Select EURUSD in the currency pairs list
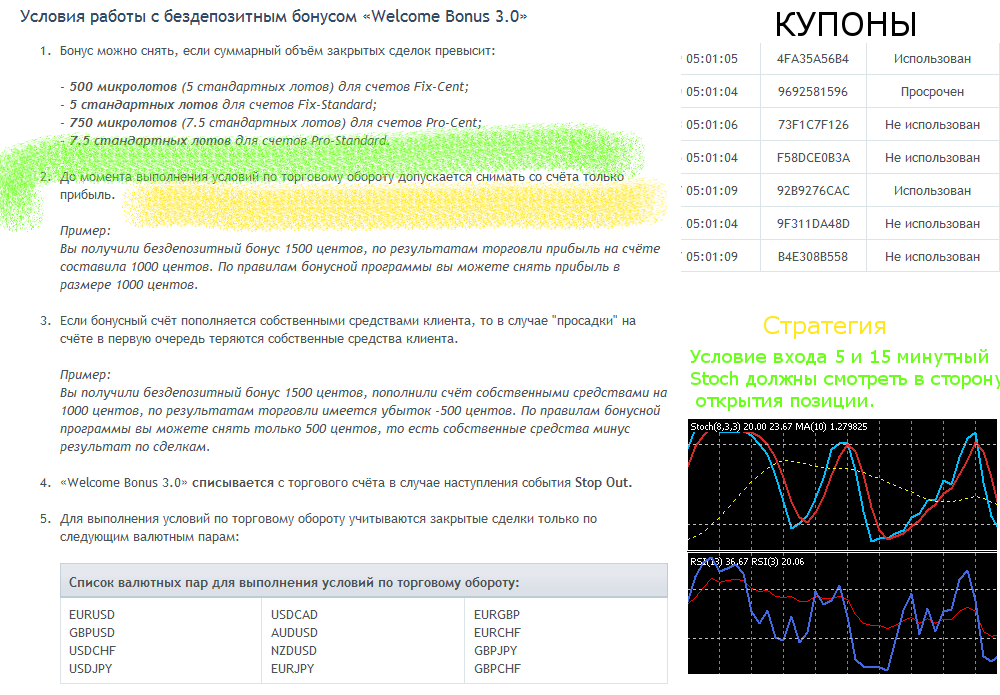This screenshot has width=1000, height=695. pos(91,615)
